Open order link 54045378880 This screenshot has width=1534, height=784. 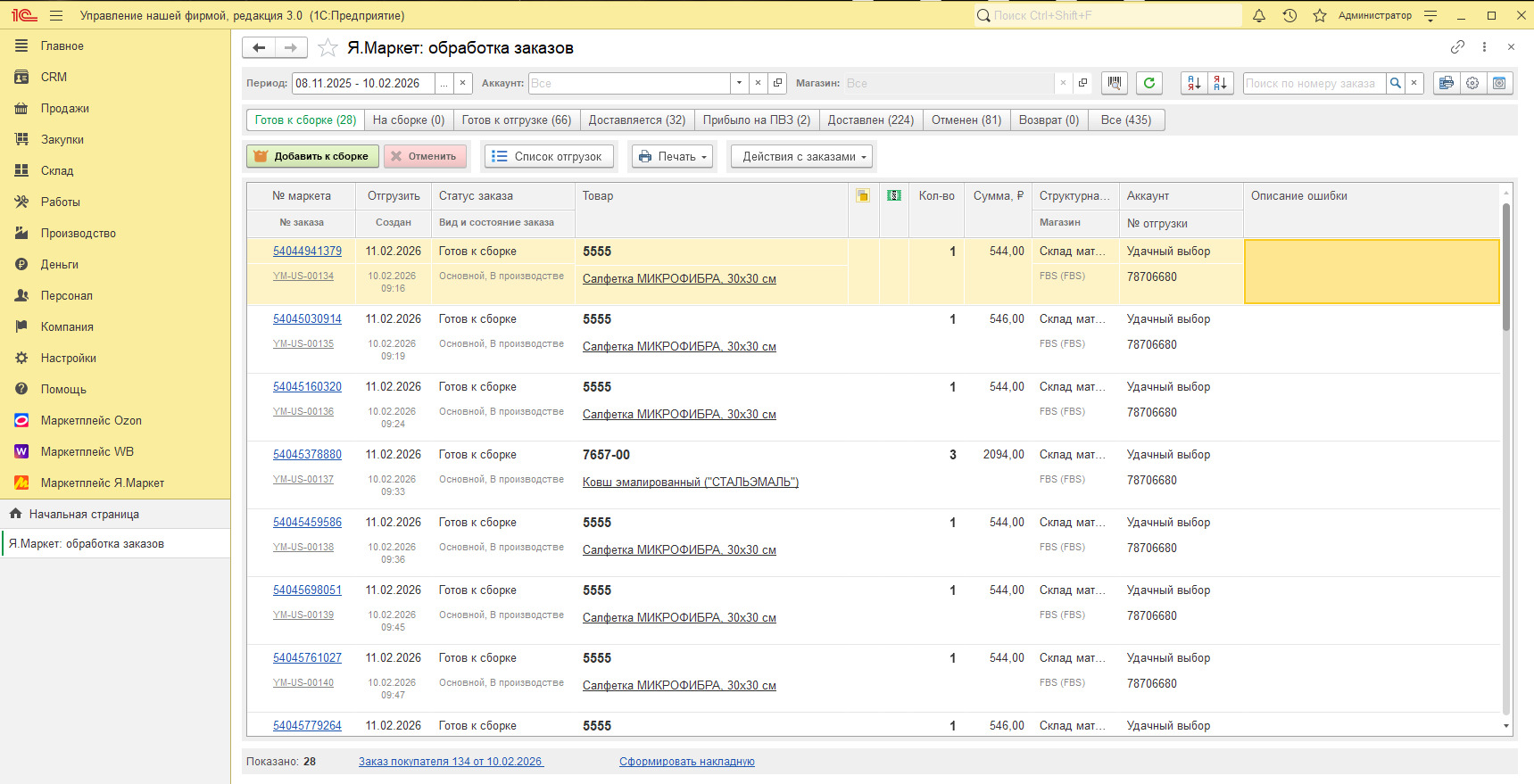click(307, 455)
